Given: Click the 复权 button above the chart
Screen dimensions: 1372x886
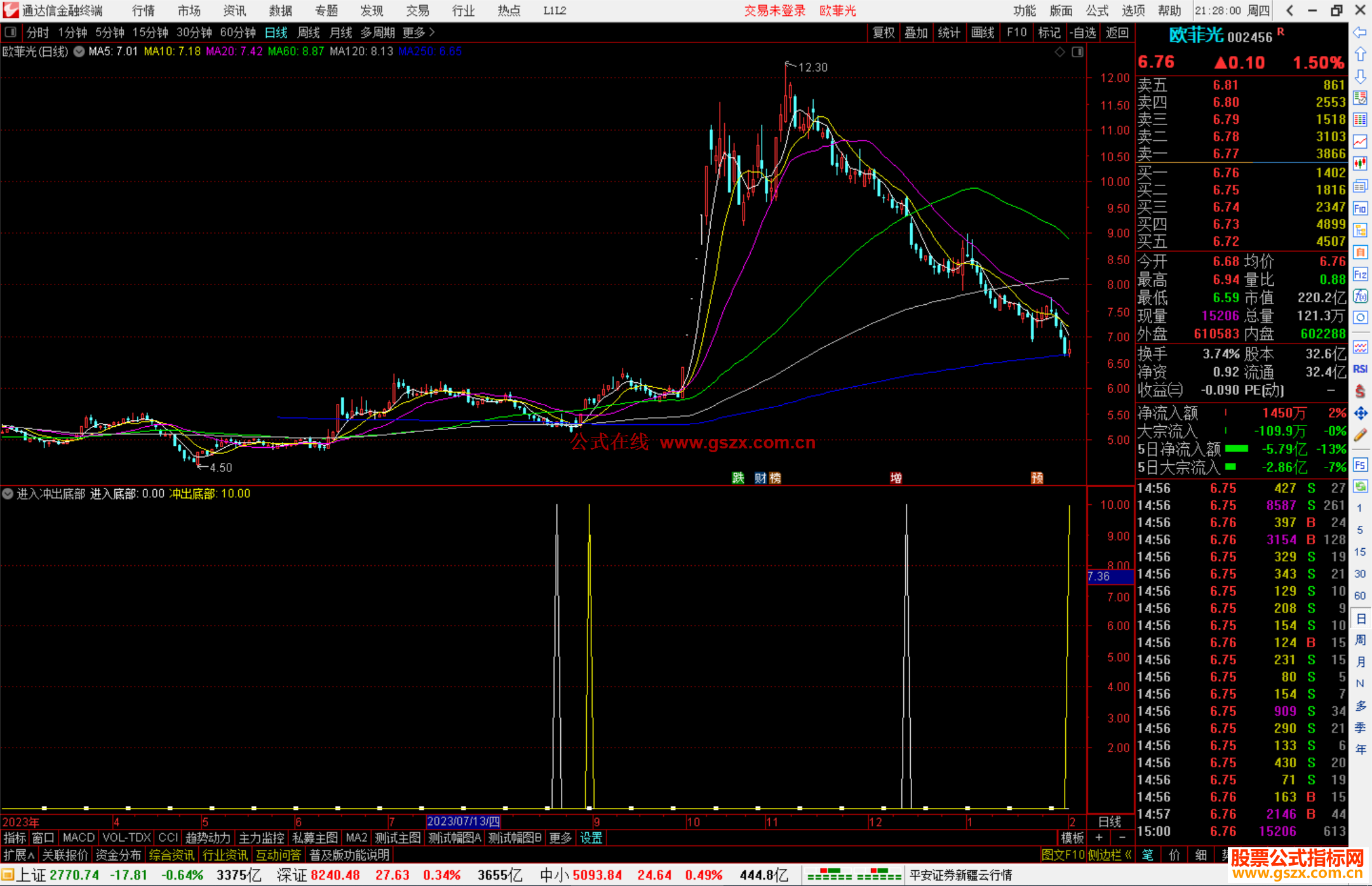Looking at the screenshot, I should (884, 32).
